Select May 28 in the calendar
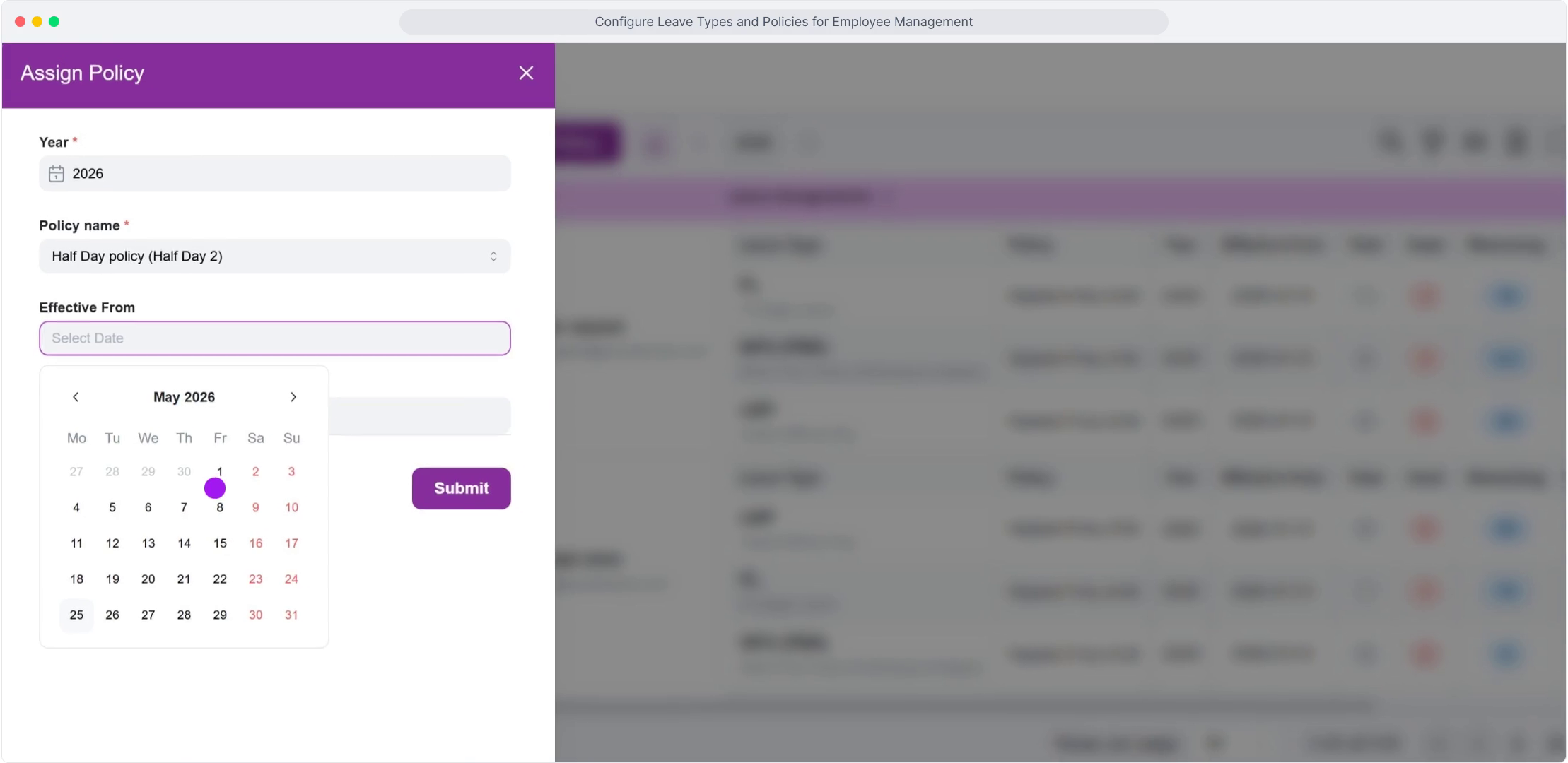The width and height of the screenshot is (1568, 763). (184, 615)
